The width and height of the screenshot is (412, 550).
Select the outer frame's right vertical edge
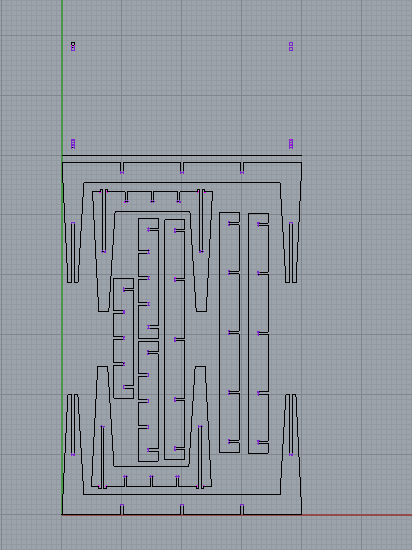301,338
